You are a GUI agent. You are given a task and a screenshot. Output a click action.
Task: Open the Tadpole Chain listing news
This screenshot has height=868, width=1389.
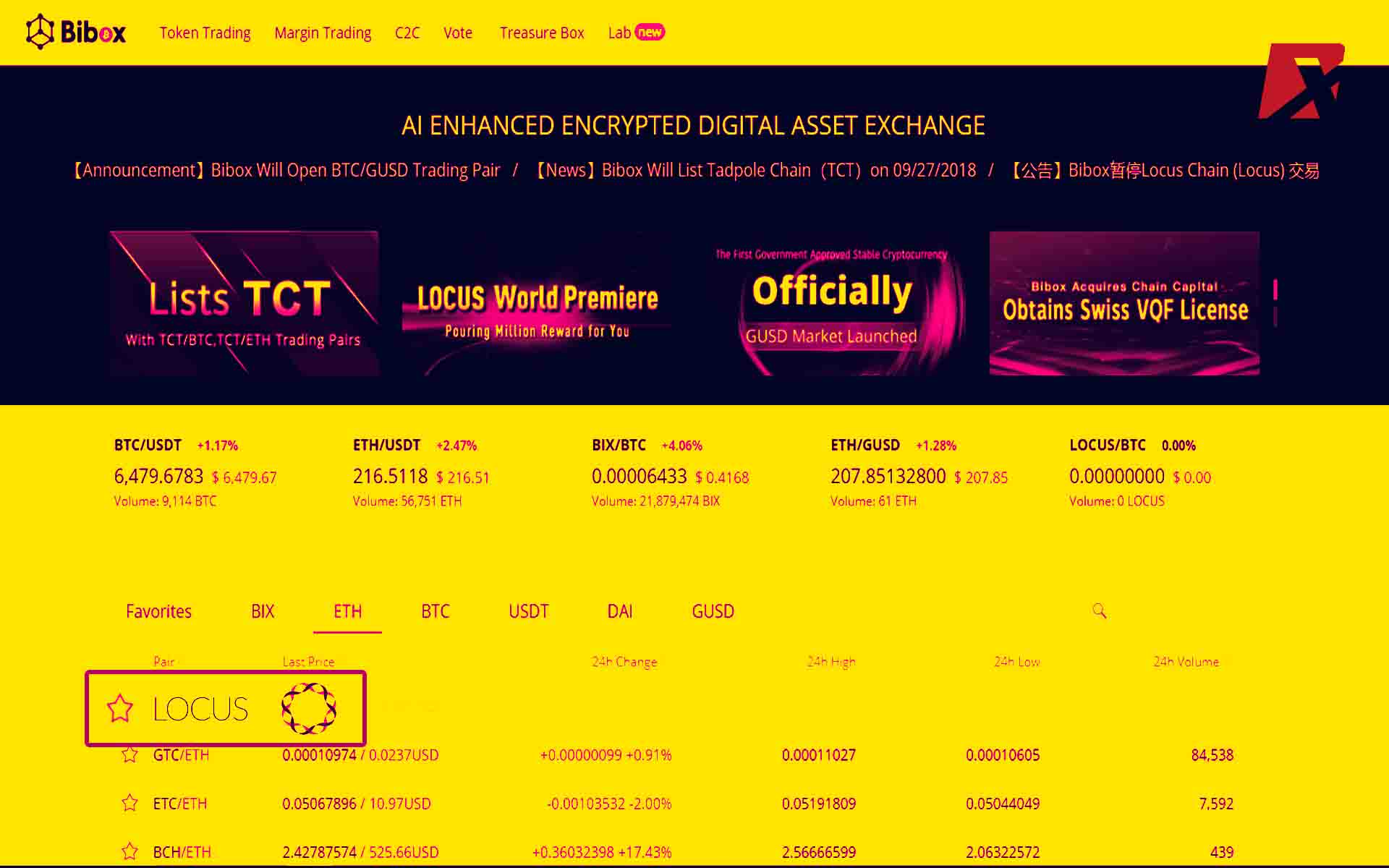coord(757,171)
